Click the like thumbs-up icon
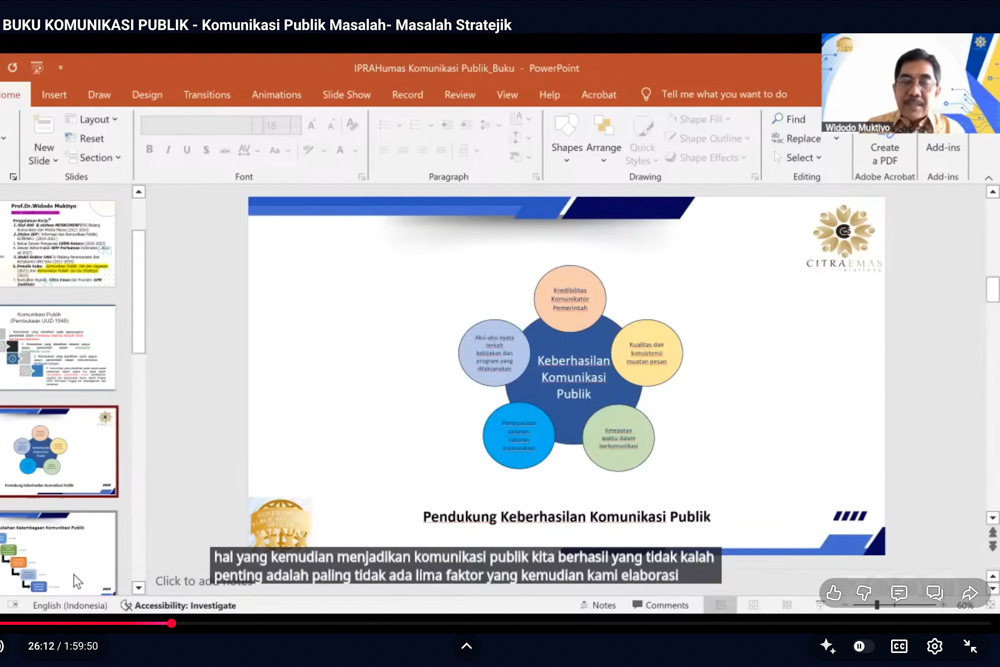Image resolution: width=1000 pixels, height=667 pixels. point(834,593)
